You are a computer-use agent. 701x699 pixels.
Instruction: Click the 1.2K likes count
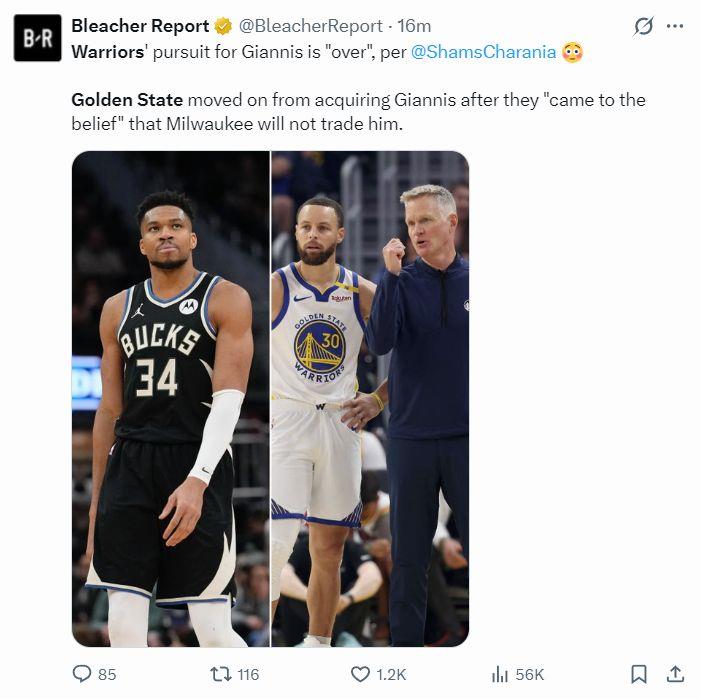click(x=392, y=674)
